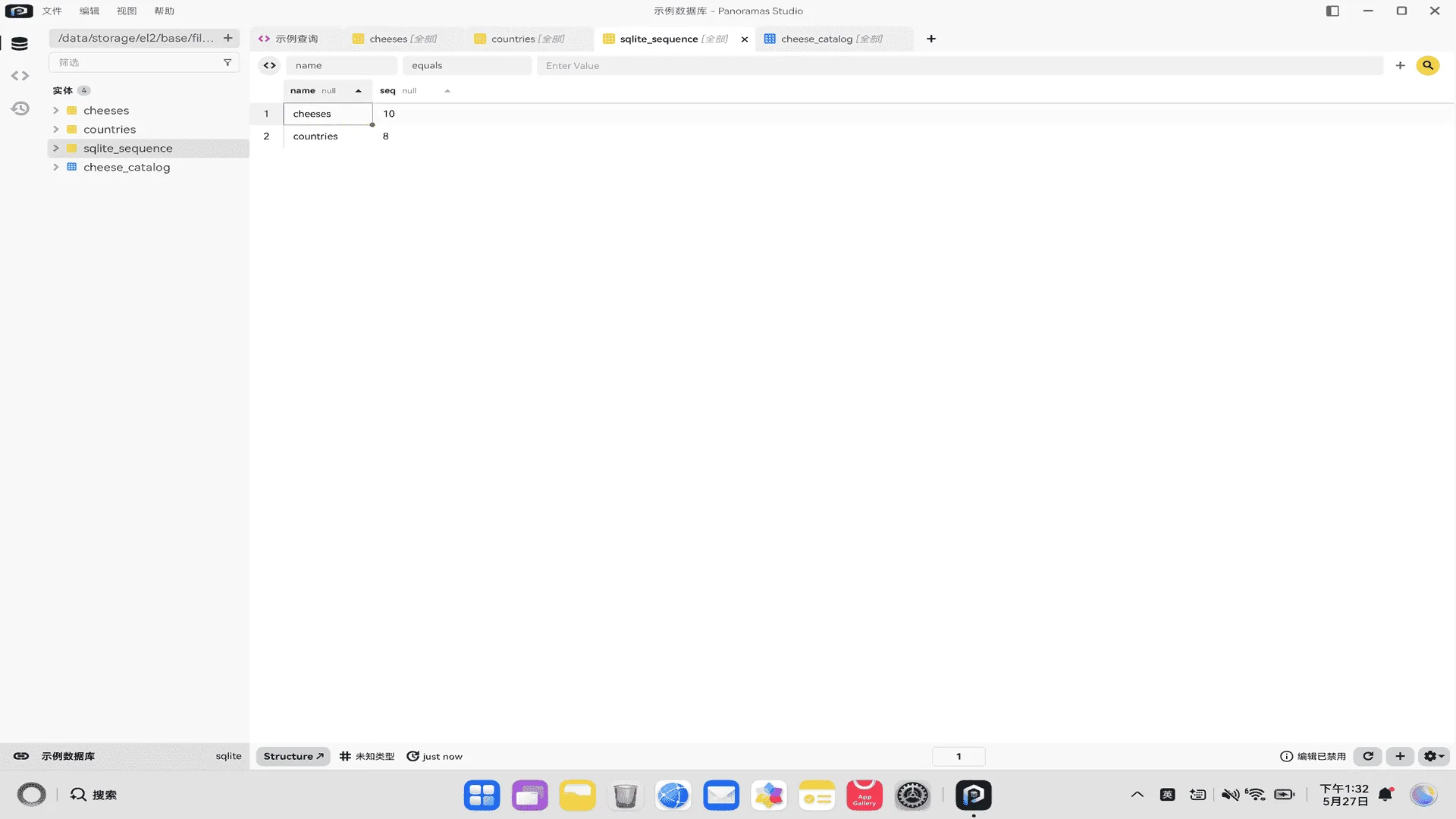Screen dimensions: 1456x819
Task: Add another filter row with plus icon
Action: coord(1400,66)
